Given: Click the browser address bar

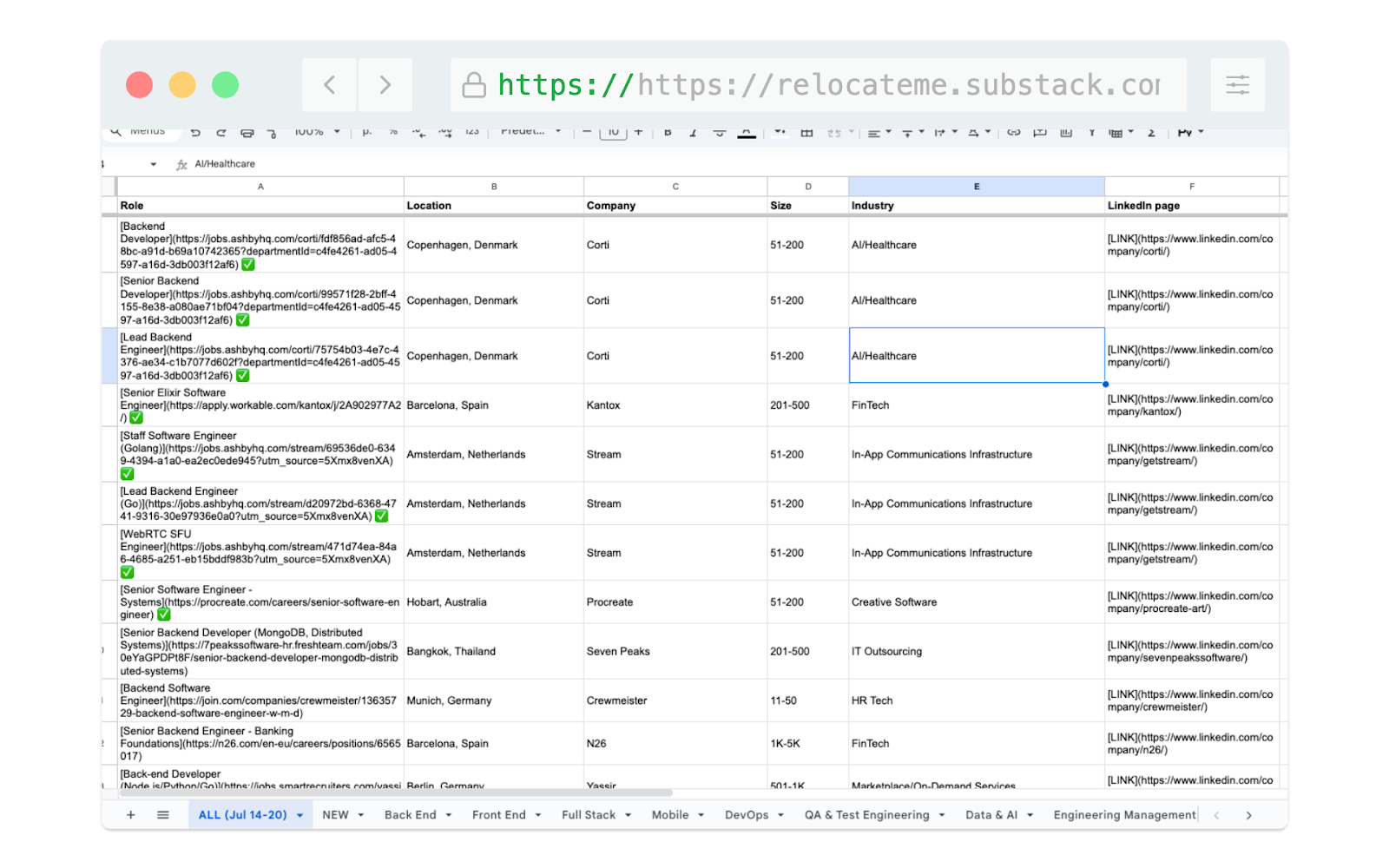Looking at the screenshot, I should (819, 85).
